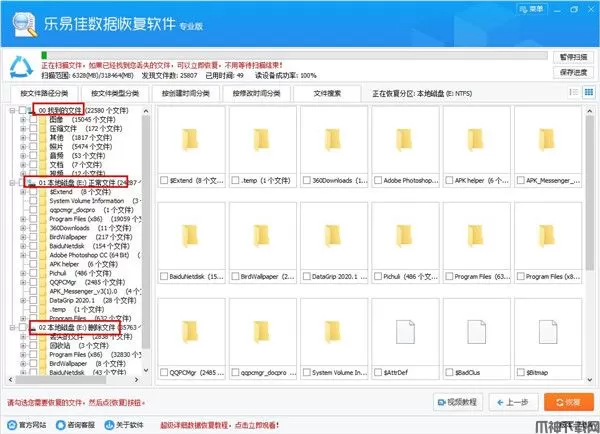The height and width of the screenshot is (434, 600).
Task: Open the .temp folder thumbnail
Action: click(261, 139)
